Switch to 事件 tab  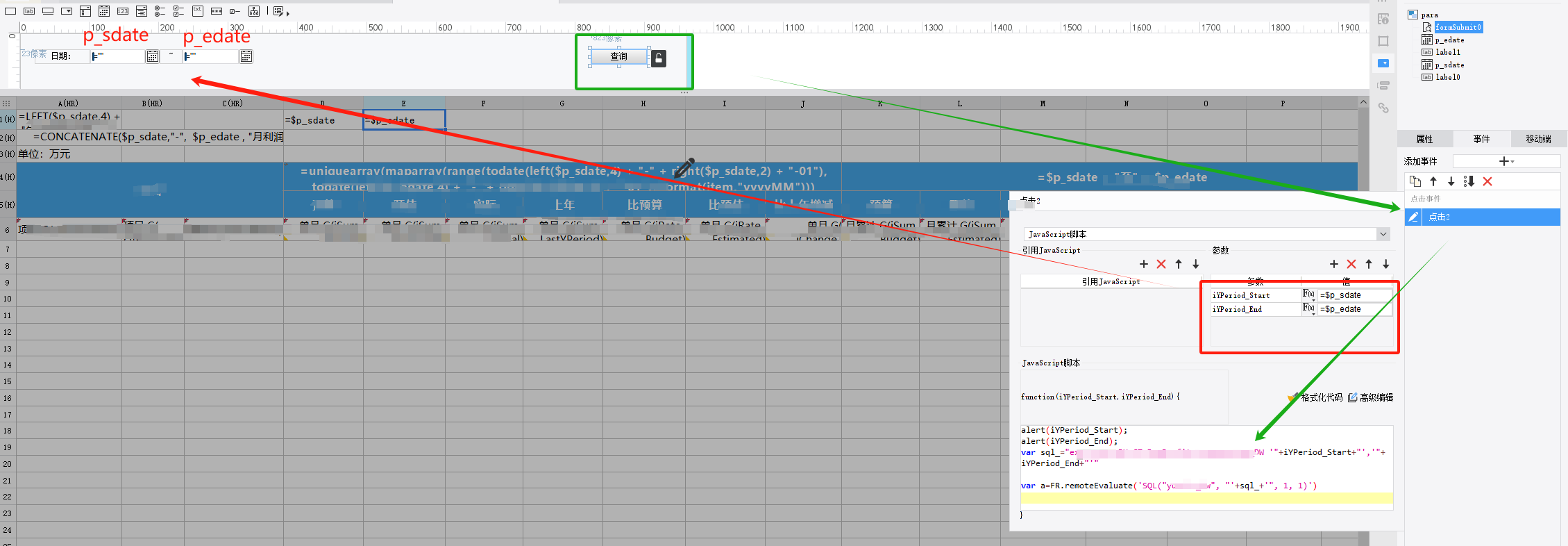tap(1482, 139)
